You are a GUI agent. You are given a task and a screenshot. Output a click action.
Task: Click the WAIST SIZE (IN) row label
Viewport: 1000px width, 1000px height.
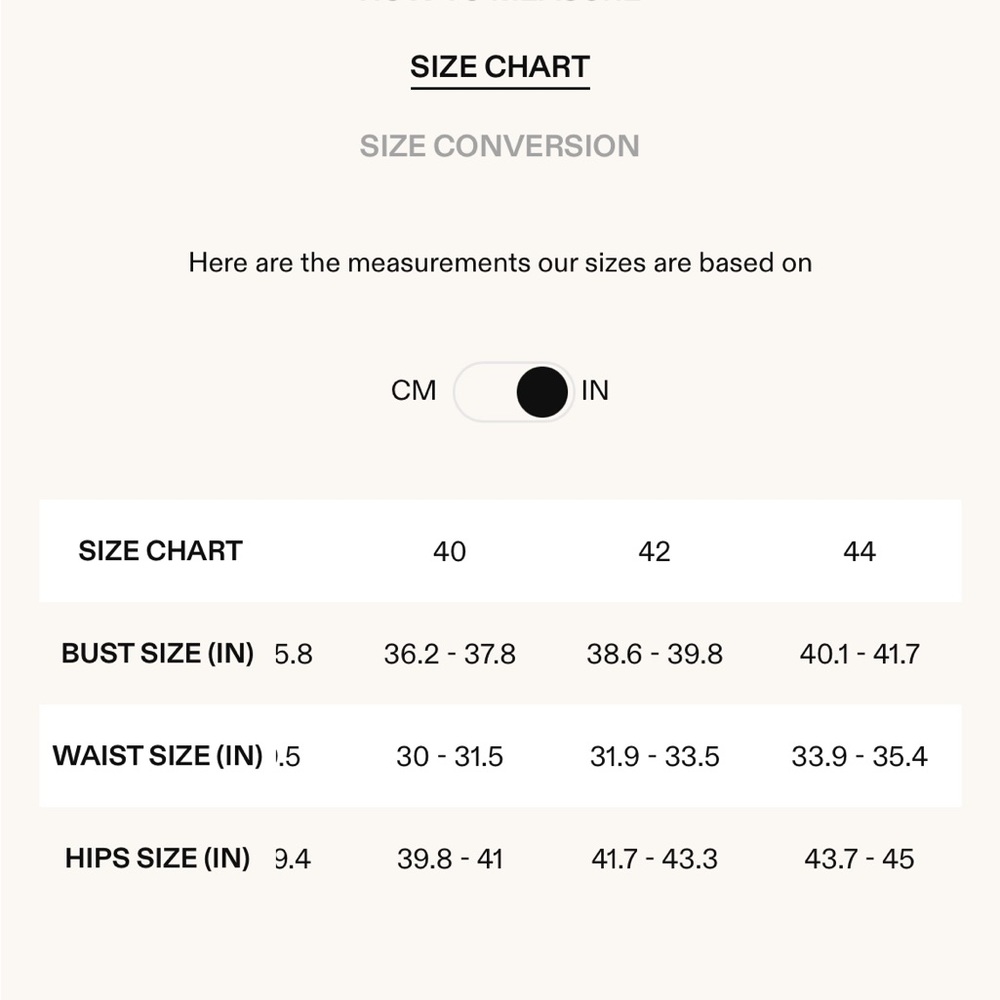(x=158, y=756)
